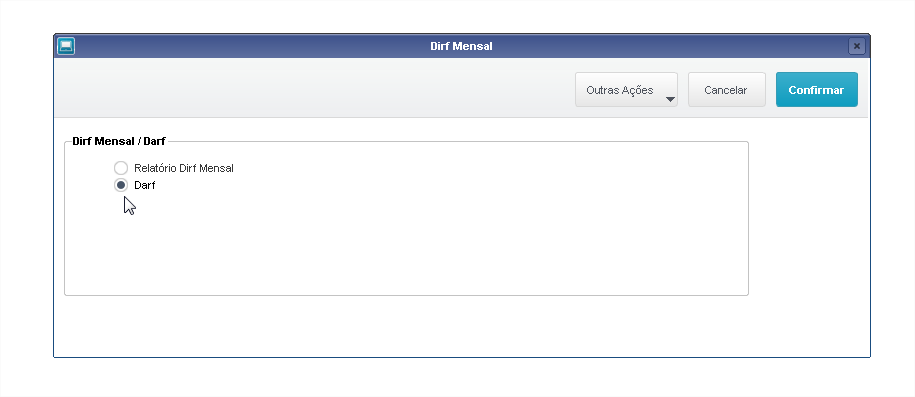
Task: Confirm with the blue Confirmar button
Action: coord(816,90)
